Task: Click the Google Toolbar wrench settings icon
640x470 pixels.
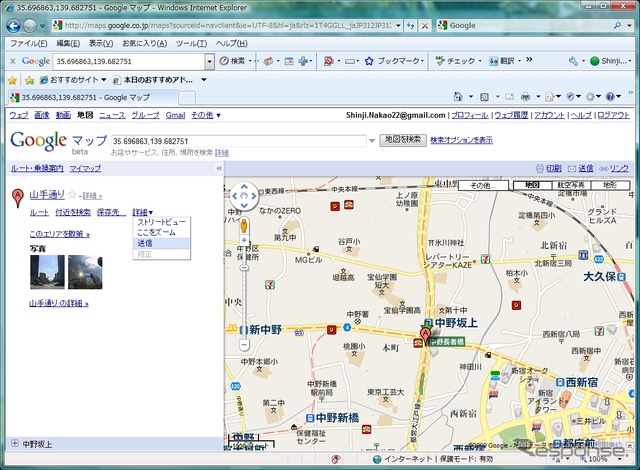Action: [x=573, y=61]
